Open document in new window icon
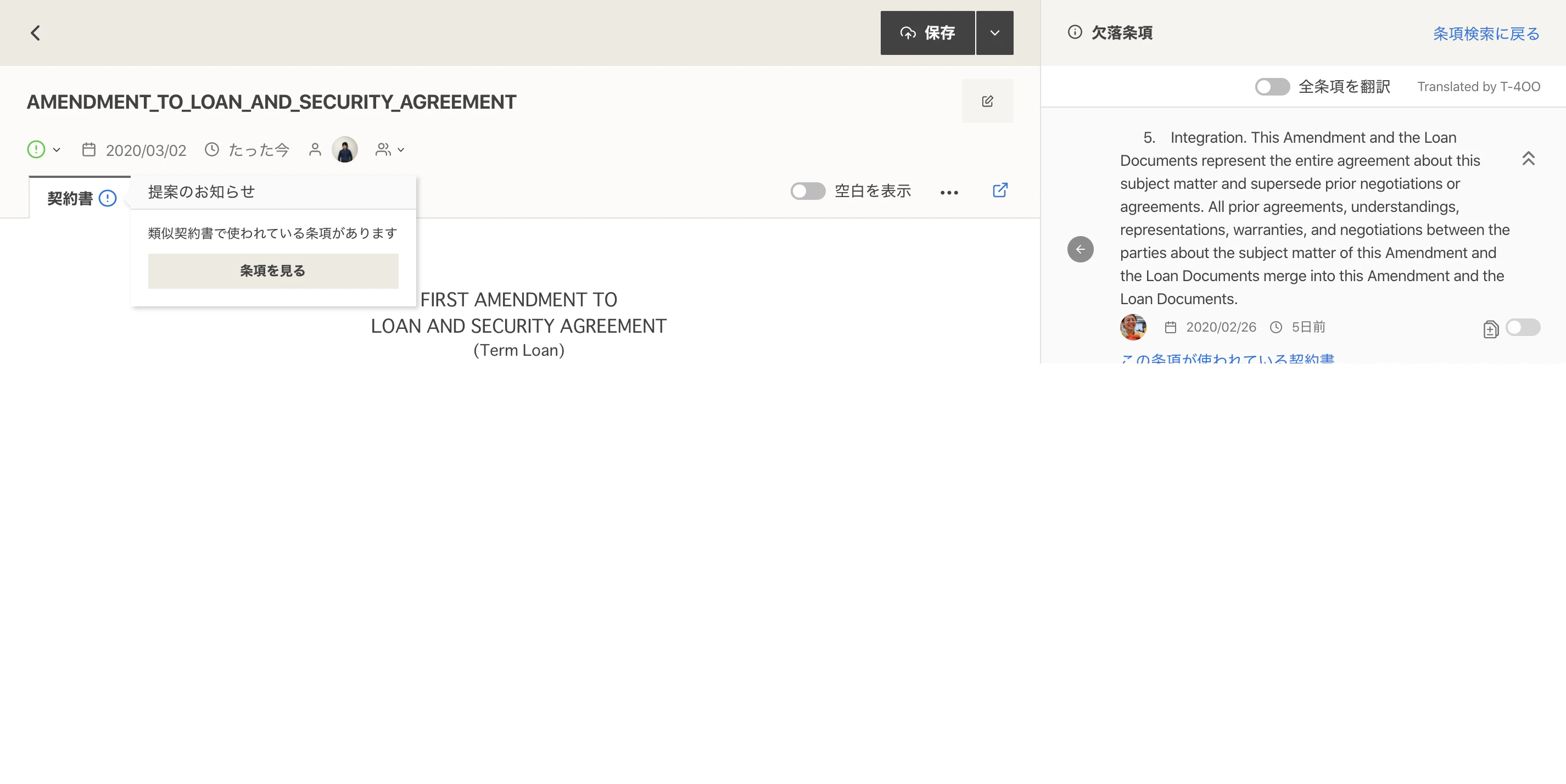 1000,191
